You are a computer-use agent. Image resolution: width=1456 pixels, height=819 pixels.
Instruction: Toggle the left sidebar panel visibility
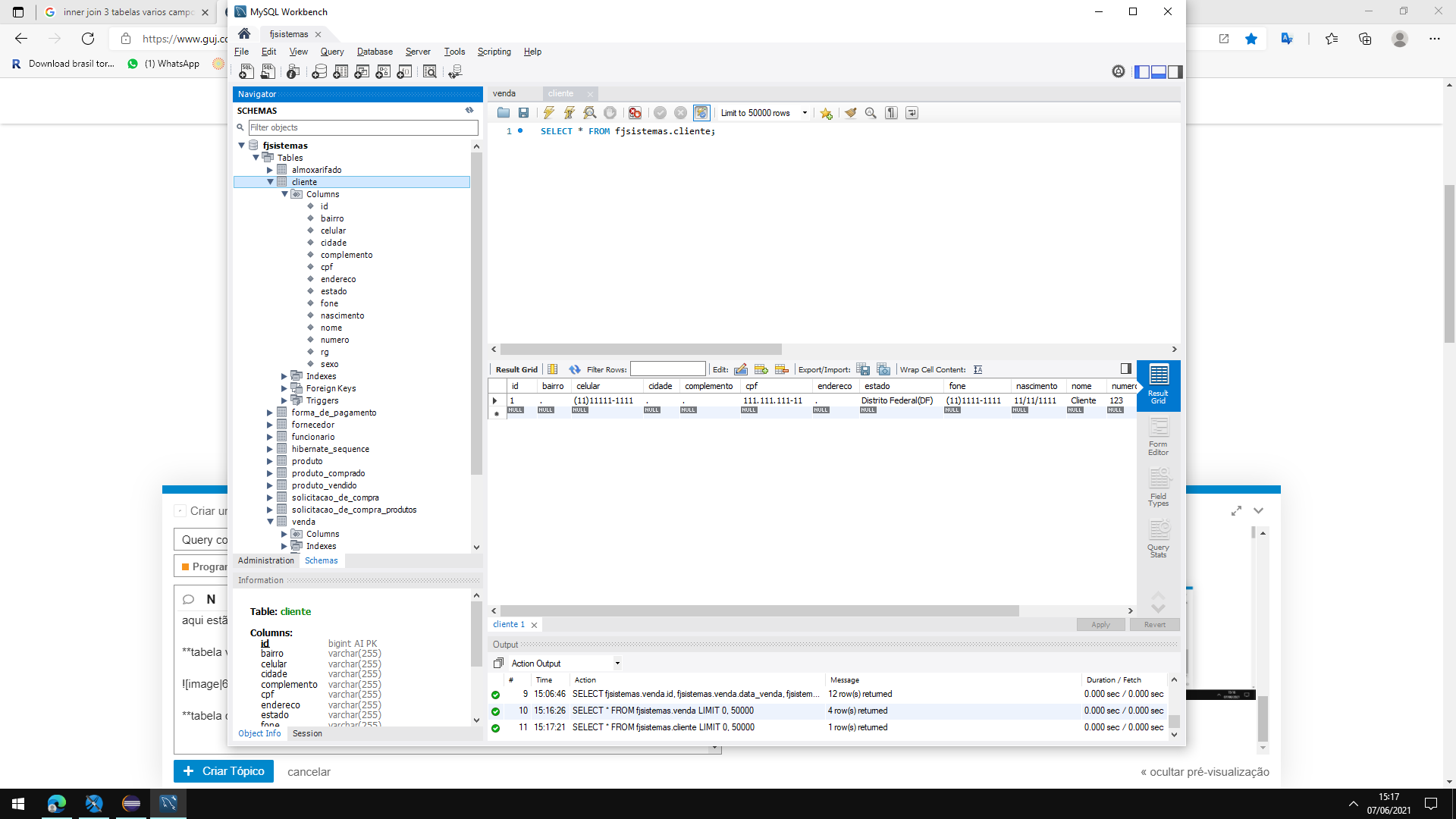(x=1141, y=71)
